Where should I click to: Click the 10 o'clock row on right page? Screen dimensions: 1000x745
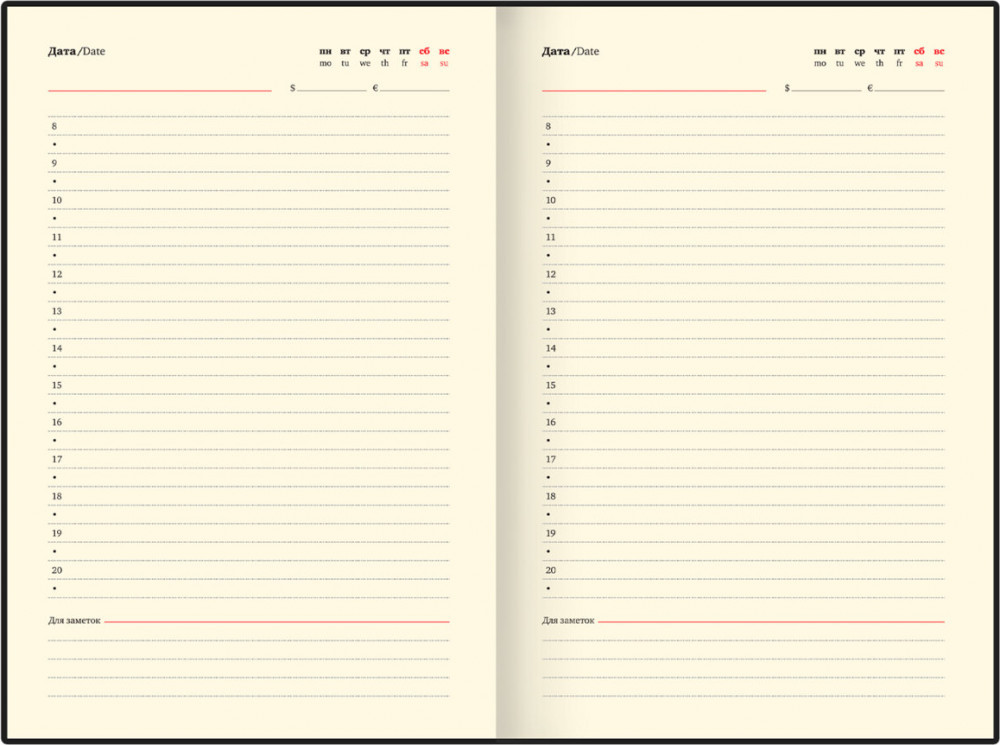click(744, 200)
